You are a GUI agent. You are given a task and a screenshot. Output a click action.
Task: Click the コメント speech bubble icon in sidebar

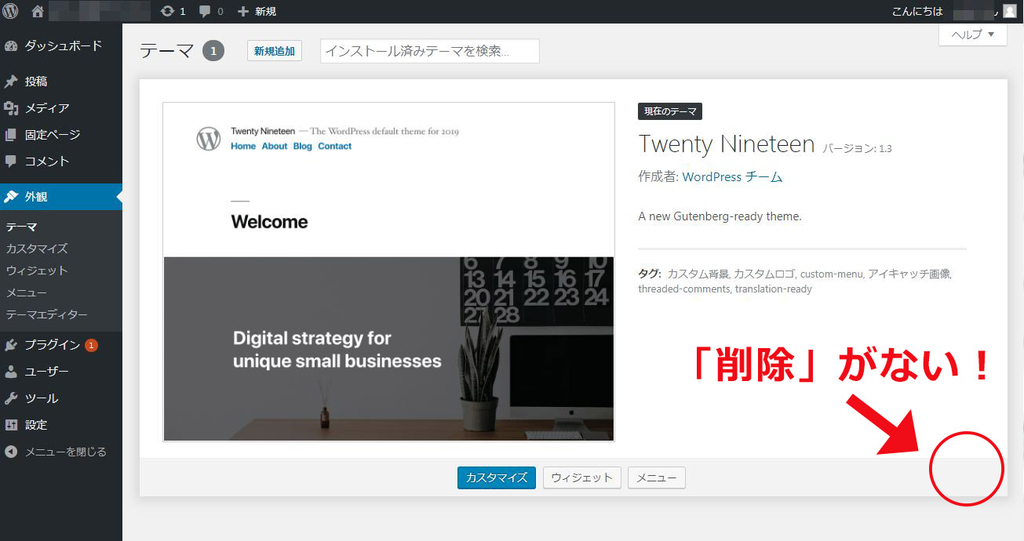tap(10, 161)
